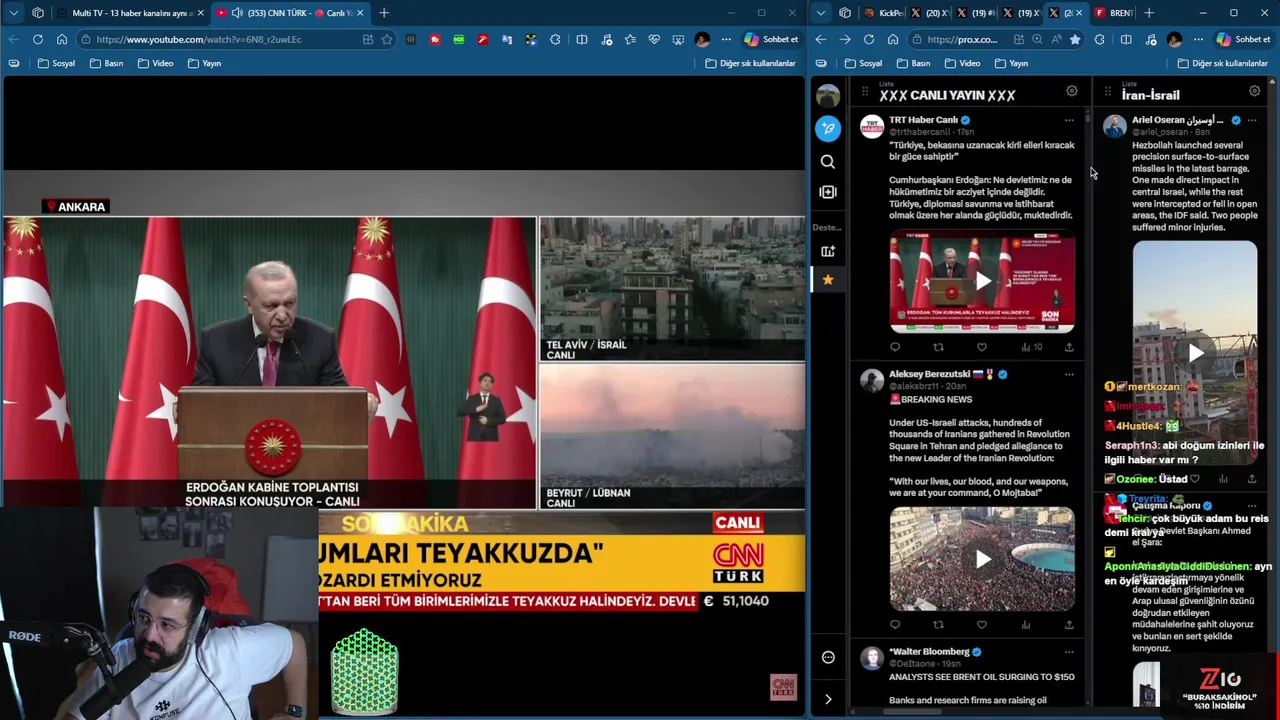
Task: Open Sosyal bookmarks folder in left browser
Action: pos(56,63)
